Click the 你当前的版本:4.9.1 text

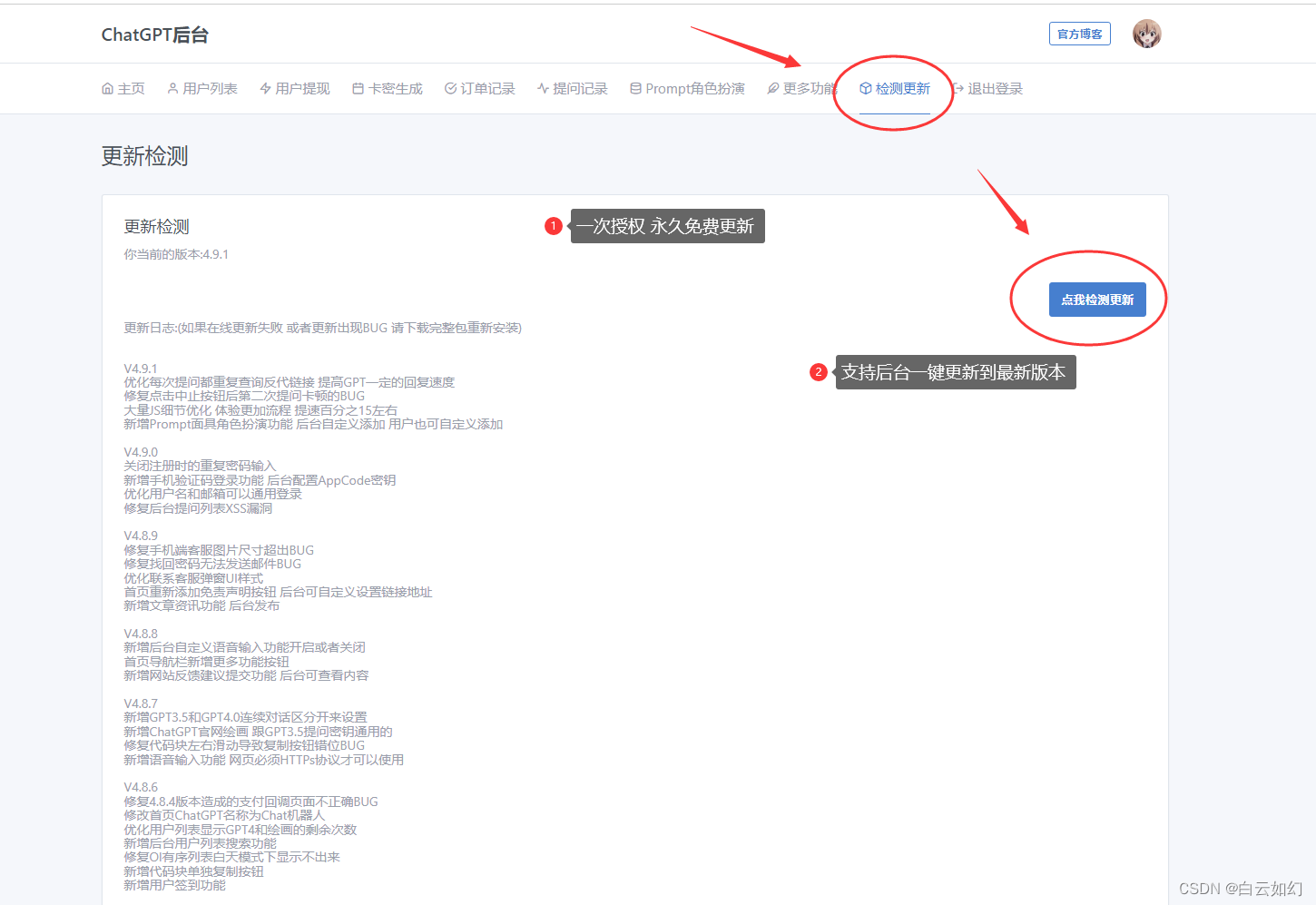[176, 254]
